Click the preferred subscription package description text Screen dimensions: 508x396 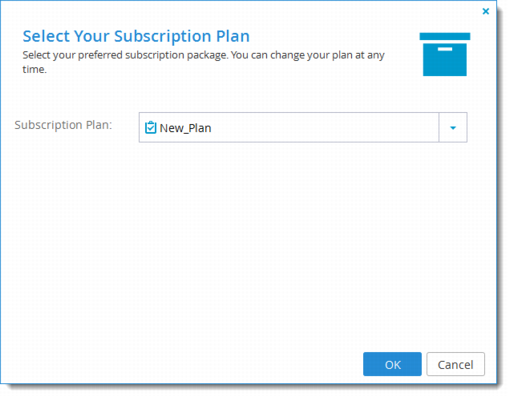(x=203, y=62)
